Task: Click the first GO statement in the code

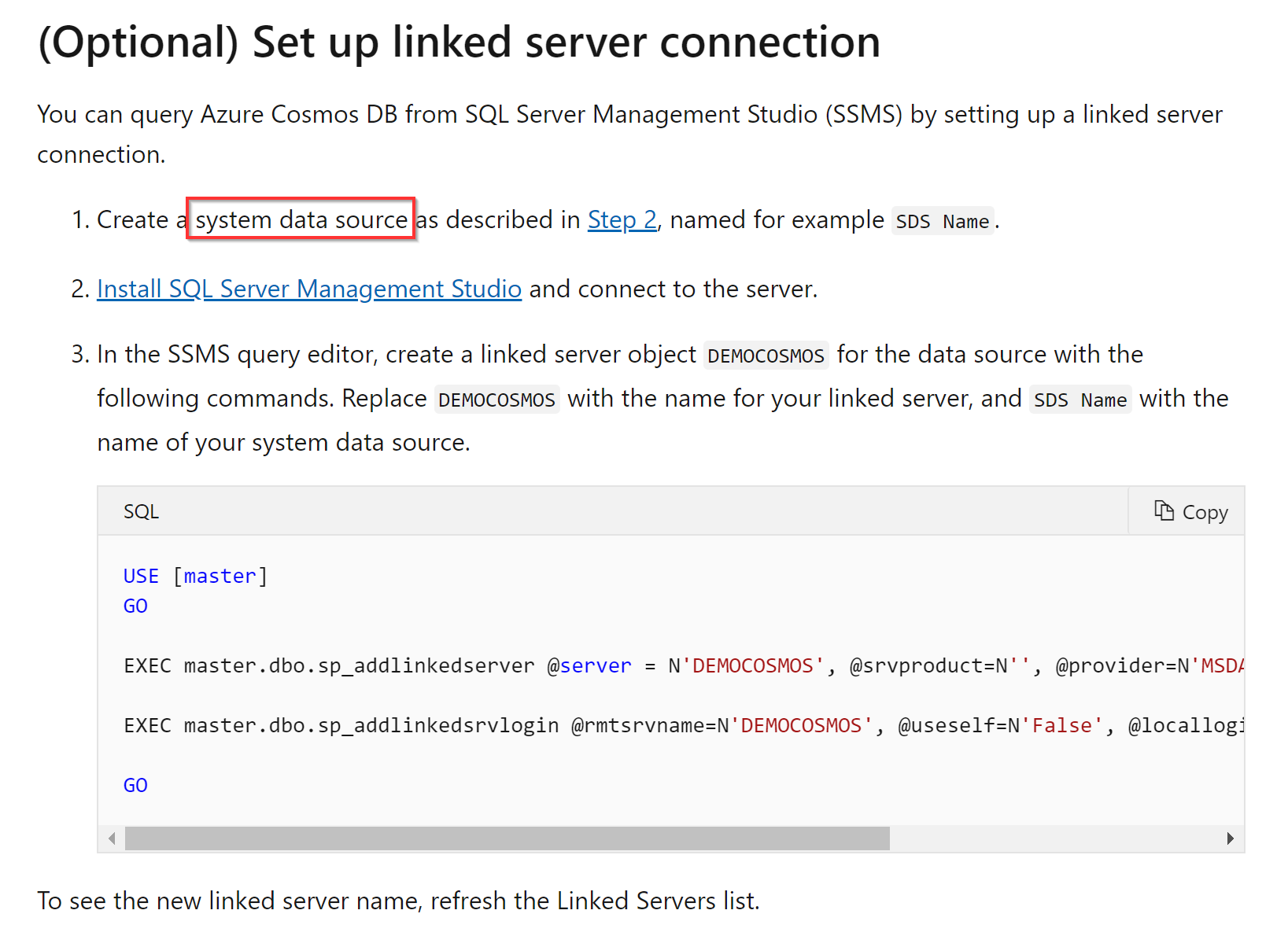Action: [x=135, y=605]
